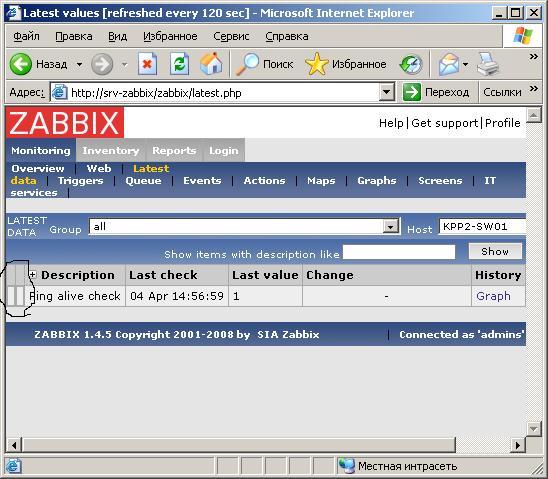
Task: Go to the Queue submenu link
Action: tap(143, 181)
